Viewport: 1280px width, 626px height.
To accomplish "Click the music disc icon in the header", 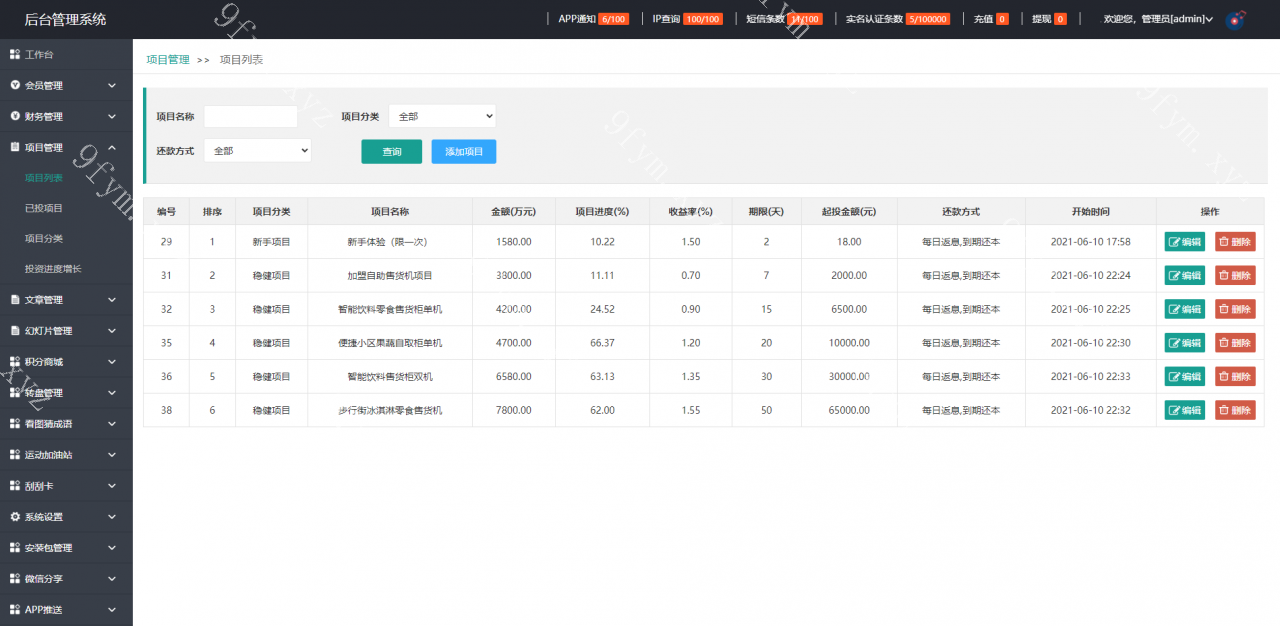I will coord(1236,19).
